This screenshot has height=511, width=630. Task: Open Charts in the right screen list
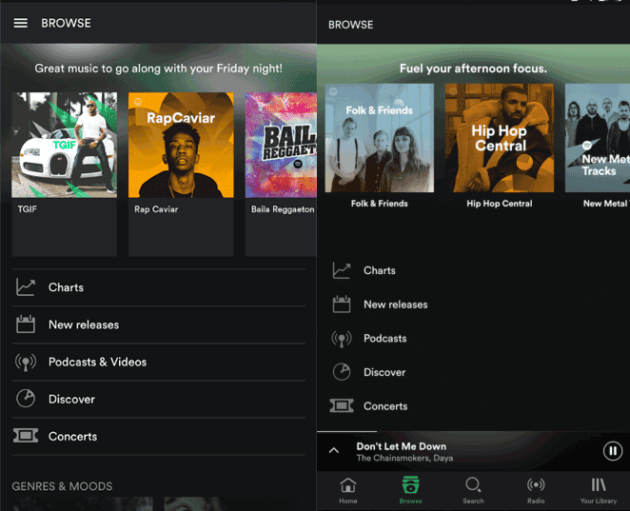473,270
